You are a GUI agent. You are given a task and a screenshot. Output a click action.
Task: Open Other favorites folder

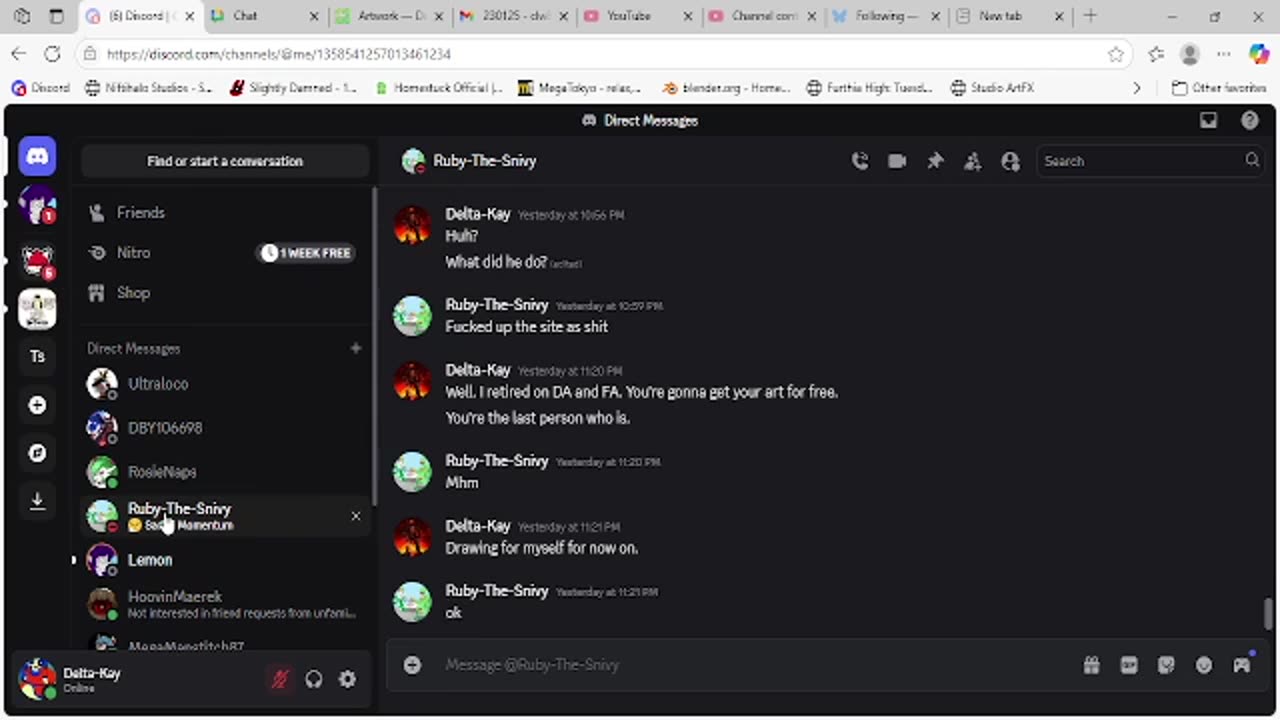[1219, 88]
